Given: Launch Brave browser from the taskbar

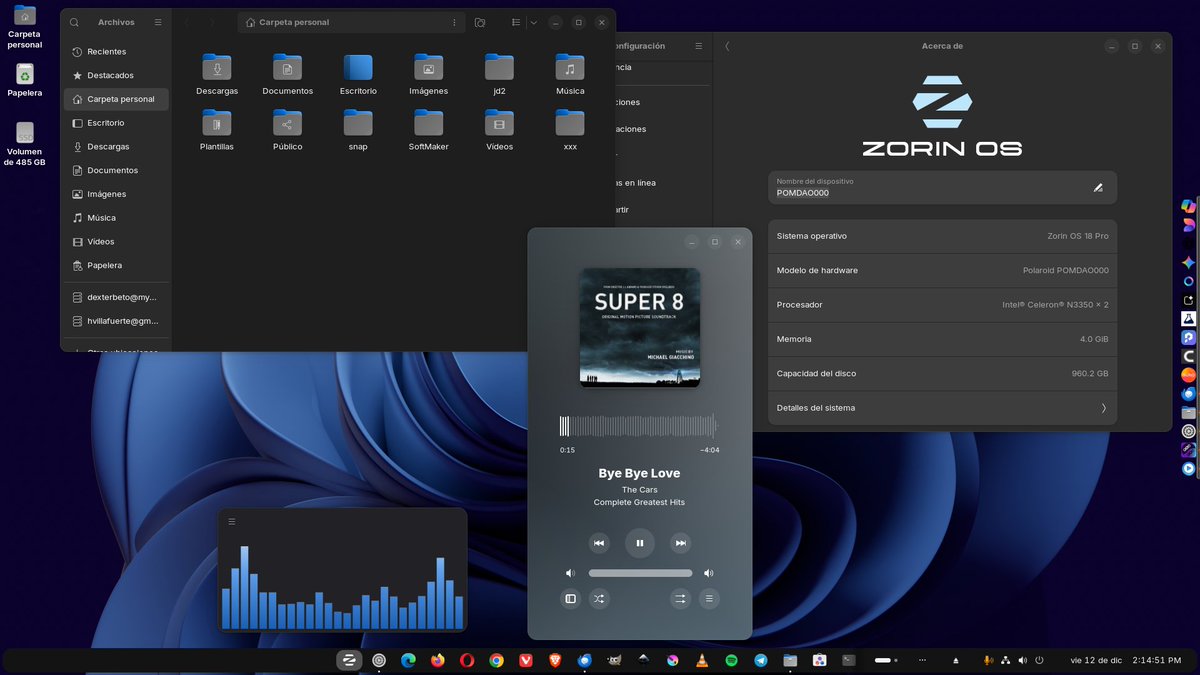Looking at the screenshot, I should coord(555,660).
